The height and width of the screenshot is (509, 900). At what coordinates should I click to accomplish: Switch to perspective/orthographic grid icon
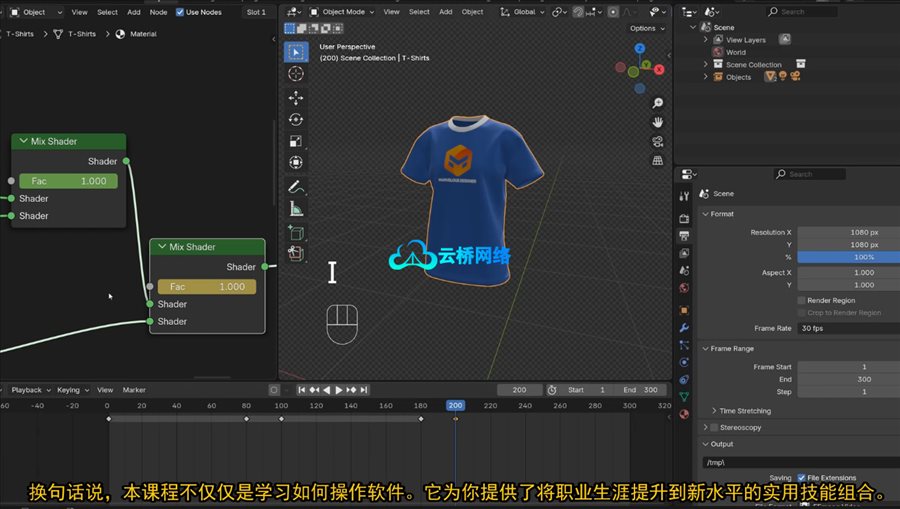click(657, 160)
